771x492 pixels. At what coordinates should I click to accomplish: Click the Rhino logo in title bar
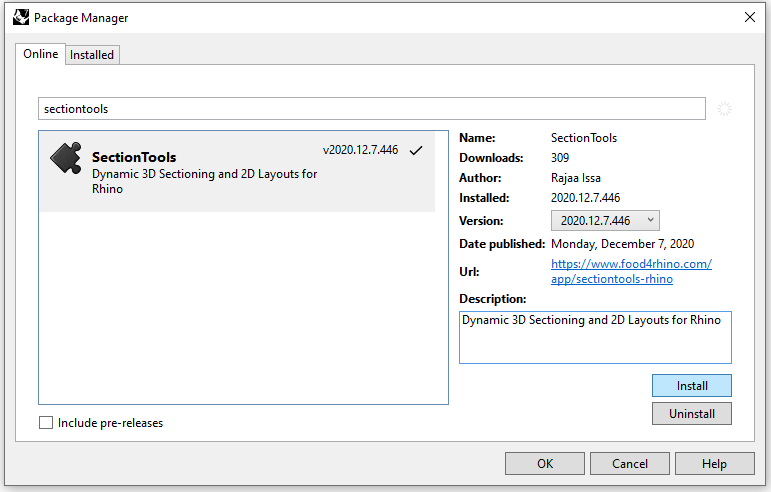tap(21, 17)
